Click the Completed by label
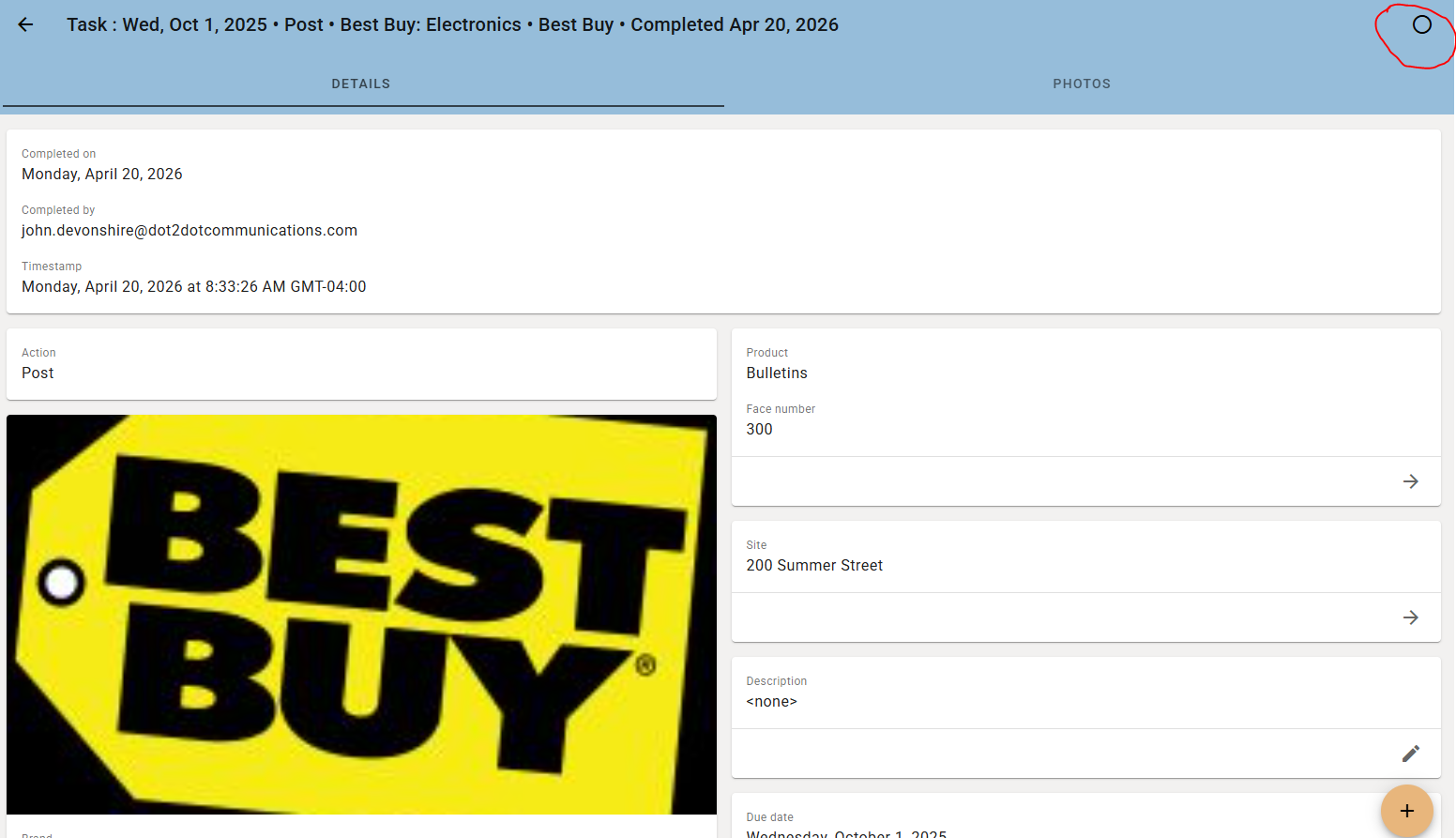This screenshot has height=838, width=1456. tap(58, 210)
